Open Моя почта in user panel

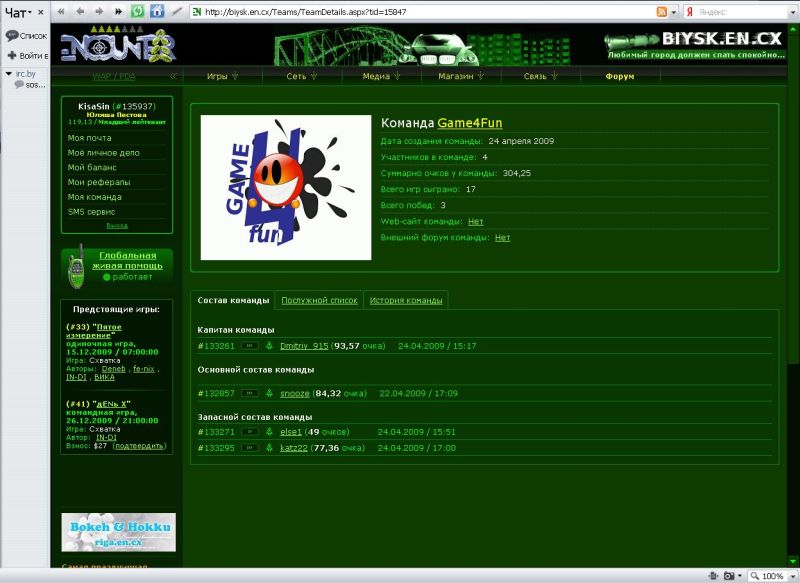point(89,138)
